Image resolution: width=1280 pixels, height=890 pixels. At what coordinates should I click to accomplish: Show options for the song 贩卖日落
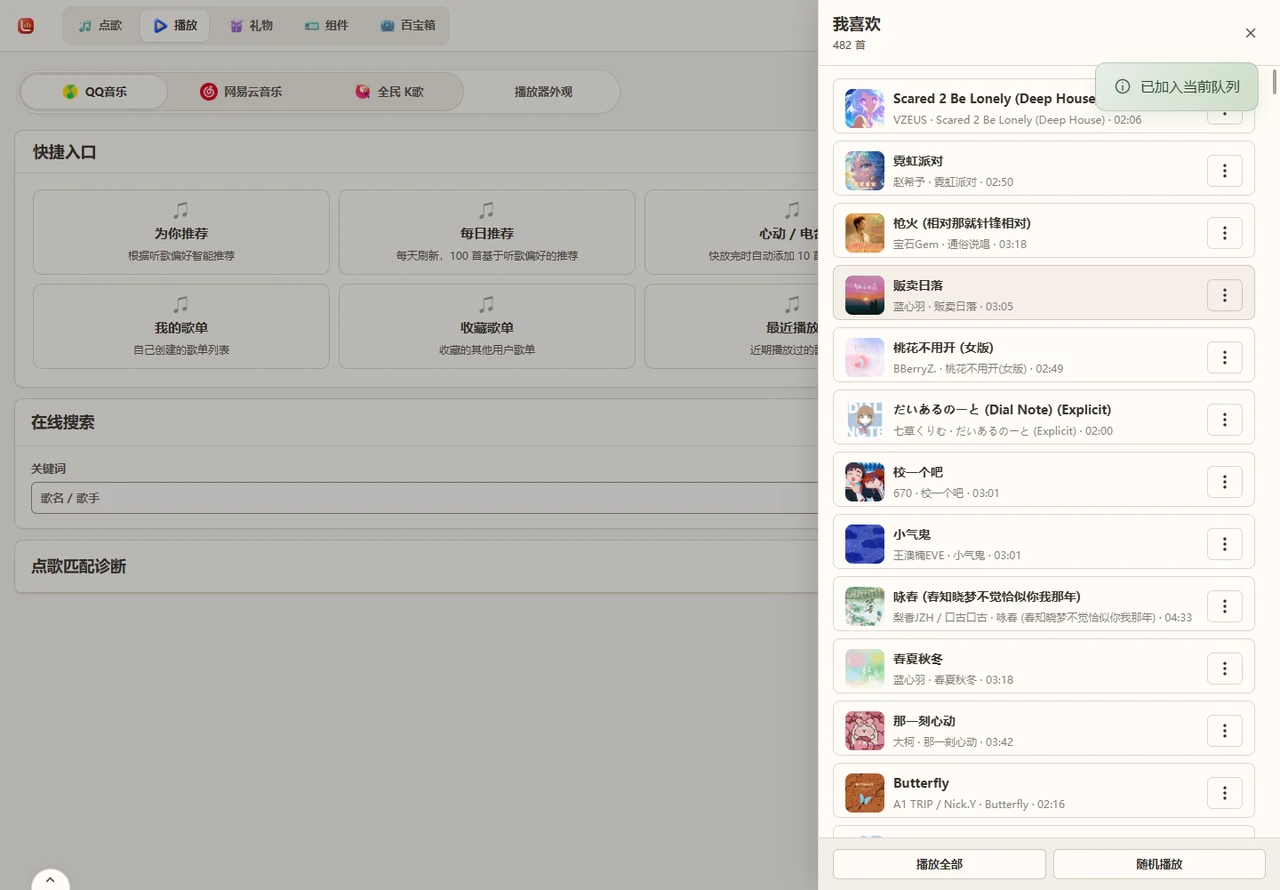coord(1224,295)
